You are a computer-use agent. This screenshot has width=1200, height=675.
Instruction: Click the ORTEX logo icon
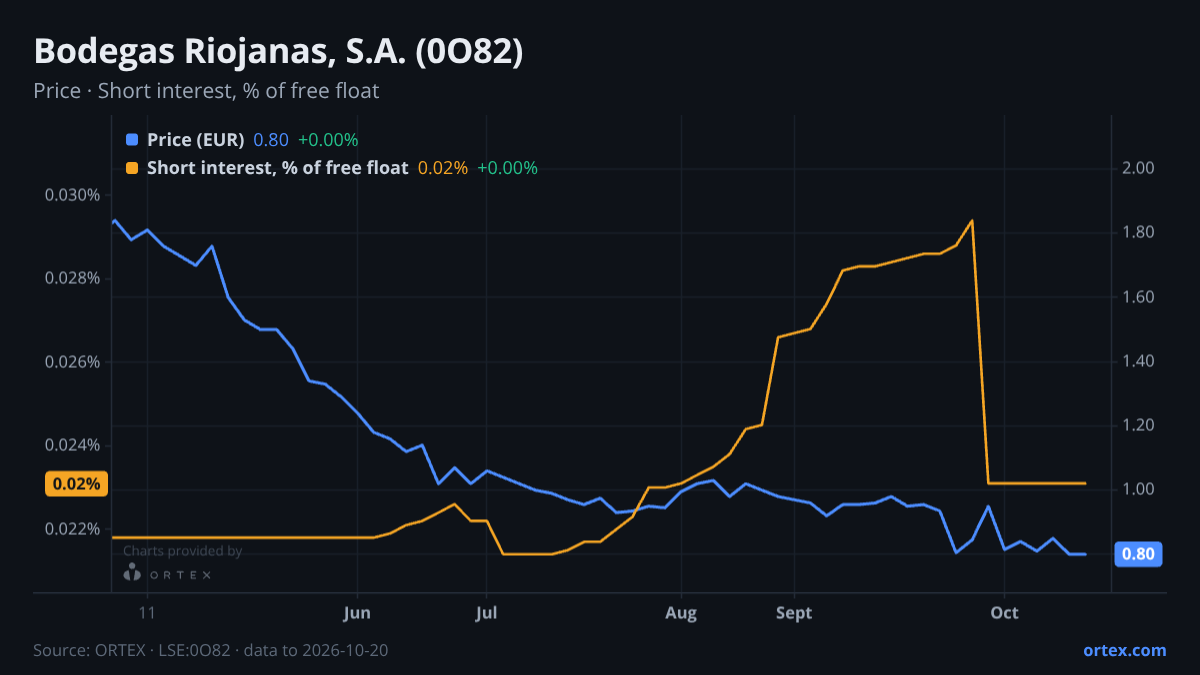pyautogui.click(x=131, y=573)
